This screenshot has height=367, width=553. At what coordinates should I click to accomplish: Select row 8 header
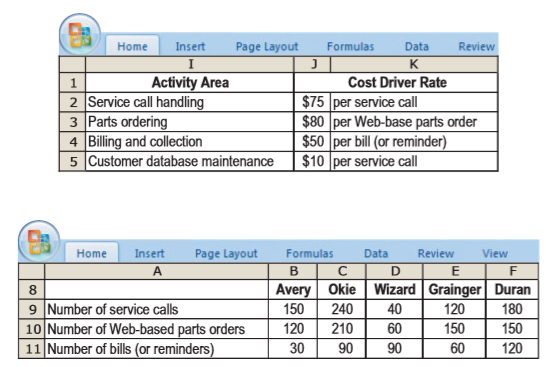tap(32, 290)
